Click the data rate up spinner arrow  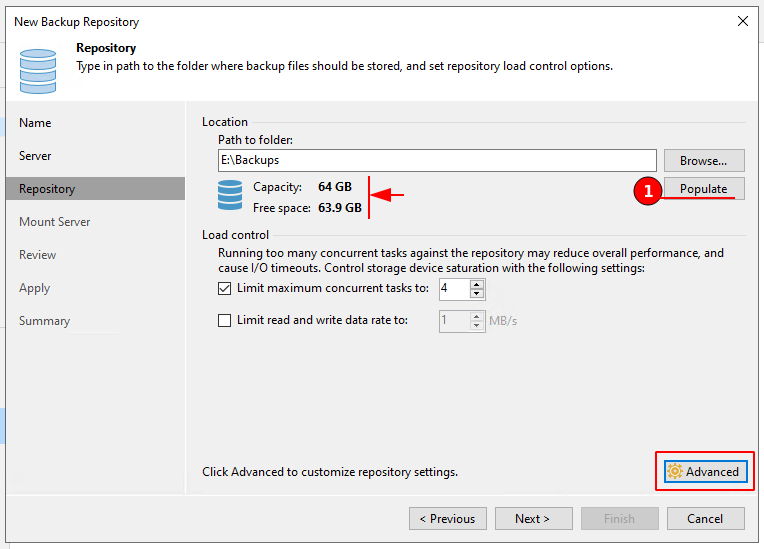coord(477,316)
